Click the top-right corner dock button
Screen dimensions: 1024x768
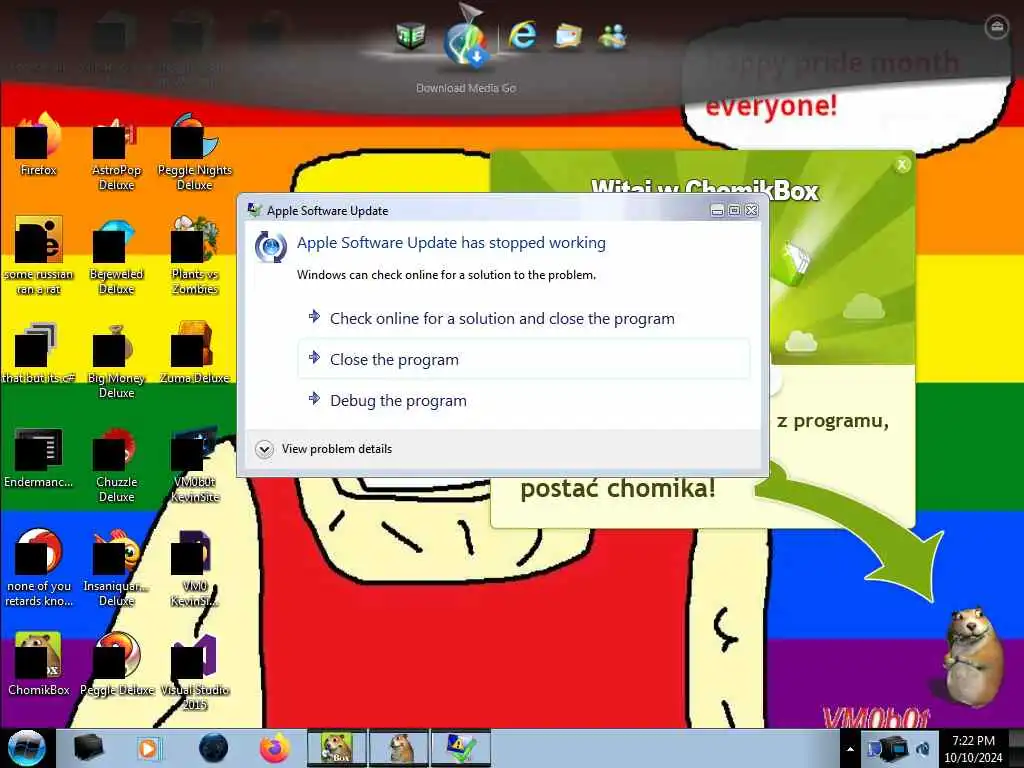coord(996,27)
